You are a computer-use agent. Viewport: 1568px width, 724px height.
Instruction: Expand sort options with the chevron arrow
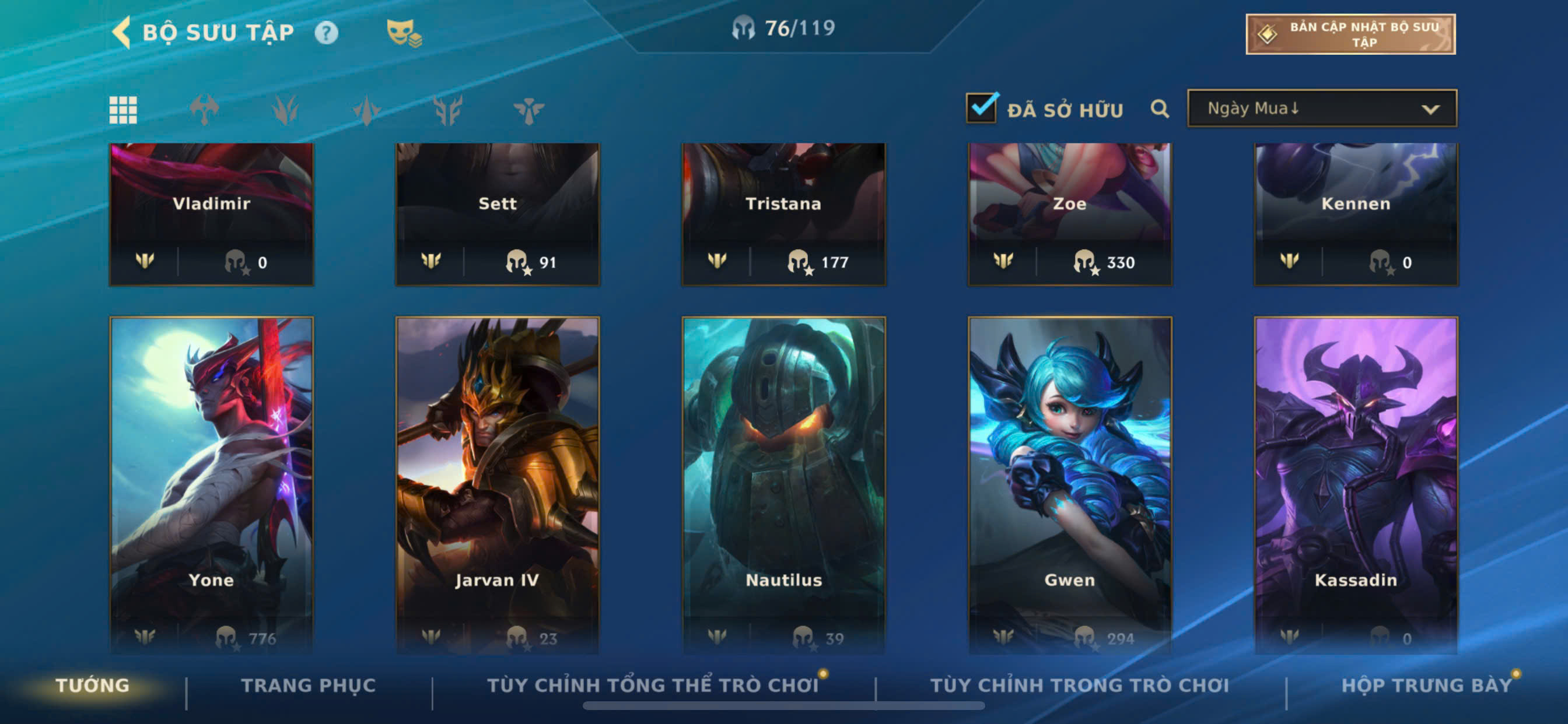(x=1430, y=110)
